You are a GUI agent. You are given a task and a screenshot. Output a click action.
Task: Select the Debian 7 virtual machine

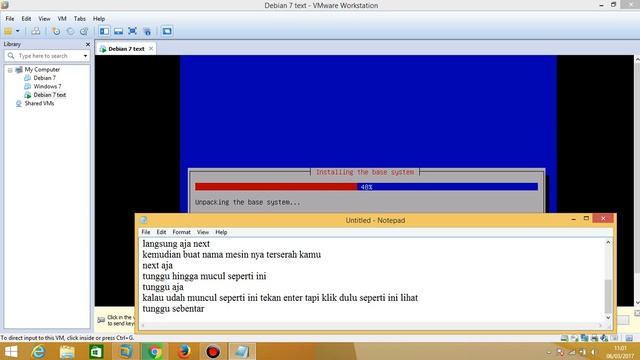[x=44, y=78]
